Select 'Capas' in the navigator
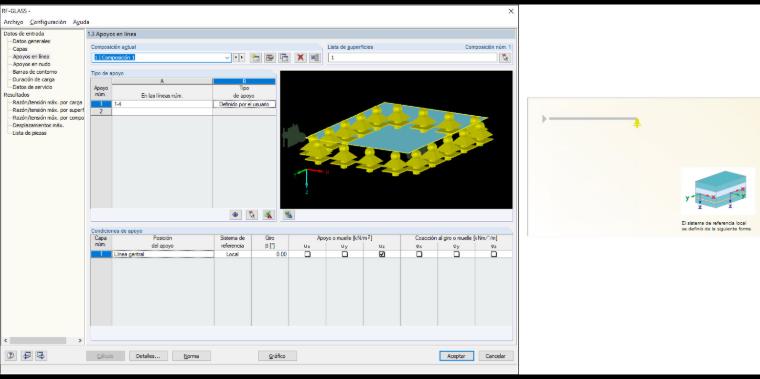This screenshot has height=379, width=760. click(x=20, y=49)
